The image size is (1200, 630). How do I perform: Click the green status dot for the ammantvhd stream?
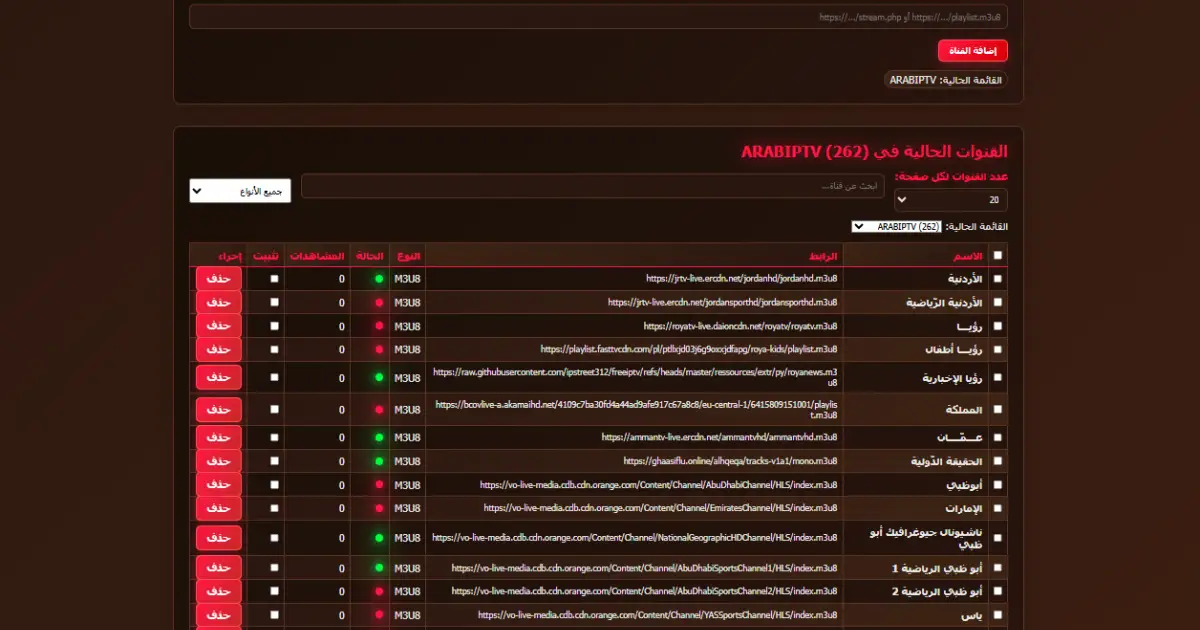point(379,438)
